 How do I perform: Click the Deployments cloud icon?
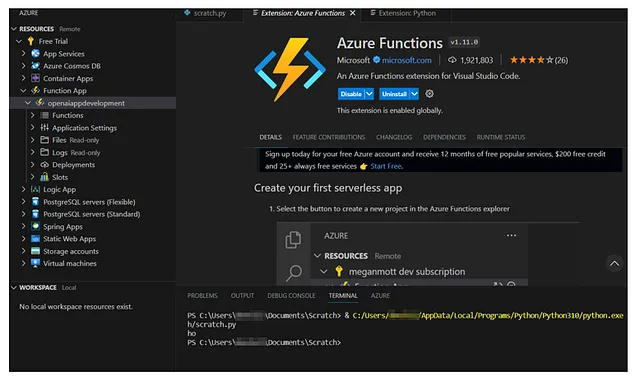coord(44,165)
